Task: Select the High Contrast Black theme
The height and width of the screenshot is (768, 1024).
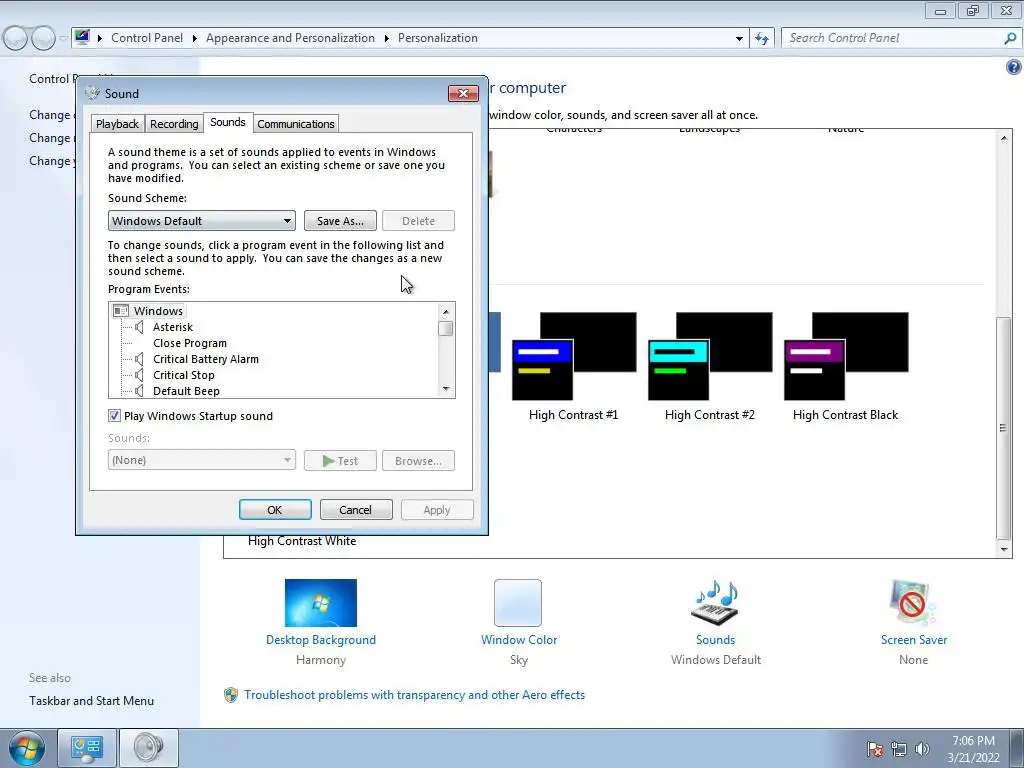Action: click(846, 366)
